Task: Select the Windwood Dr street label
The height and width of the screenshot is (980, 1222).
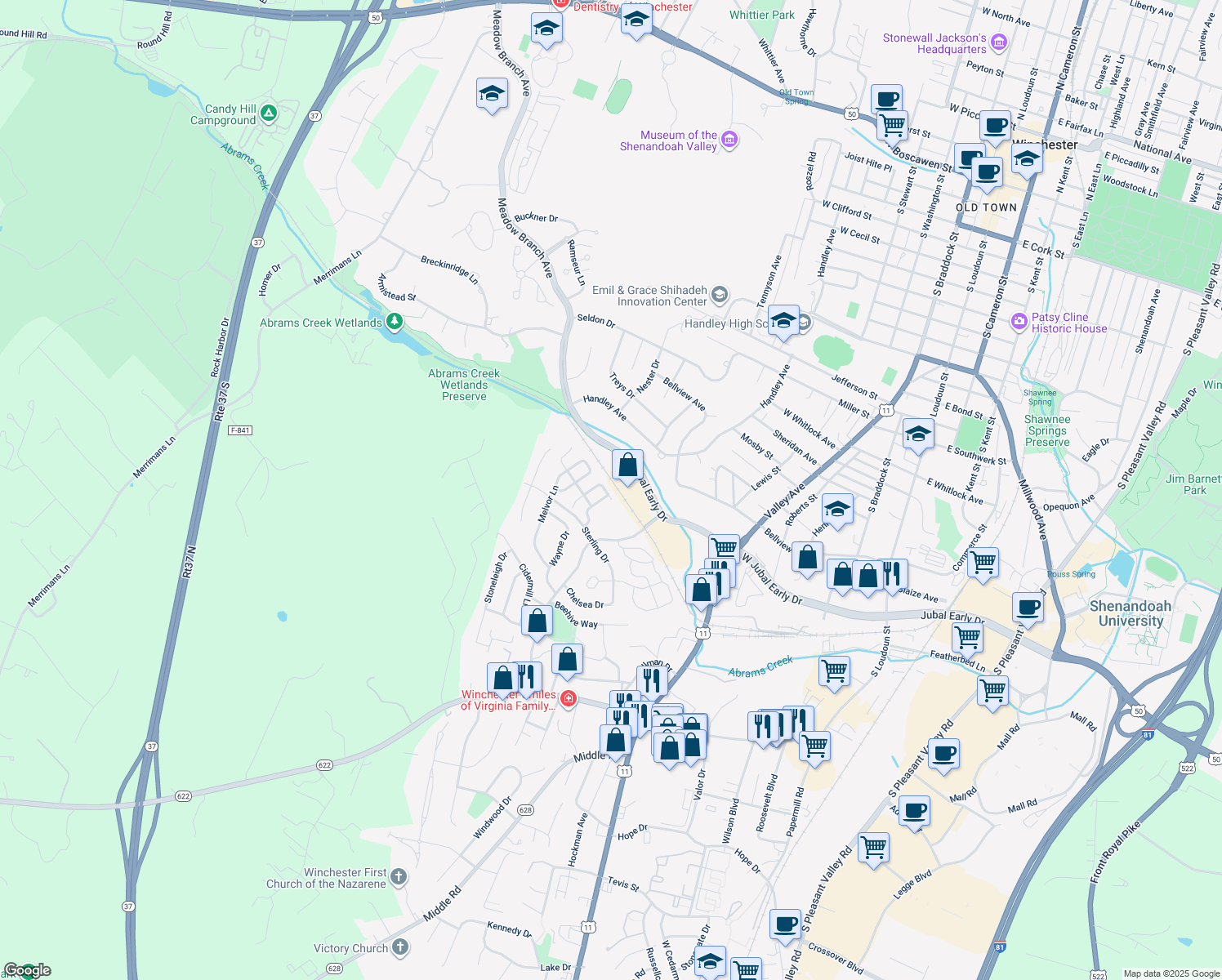Action: pyautogui.click(x=492, y=817)
